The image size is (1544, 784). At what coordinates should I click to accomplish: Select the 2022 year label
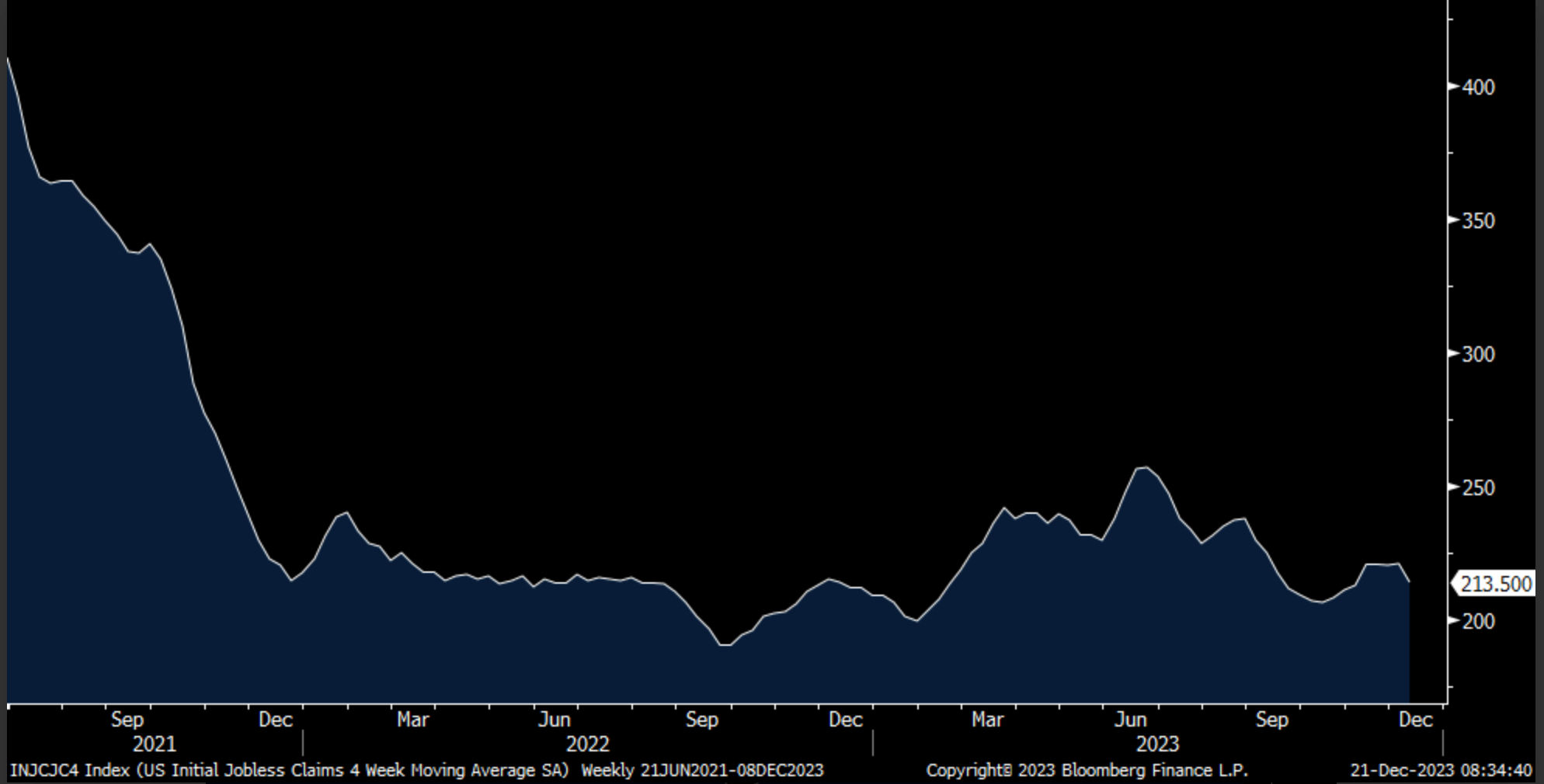tap(587, 744)
